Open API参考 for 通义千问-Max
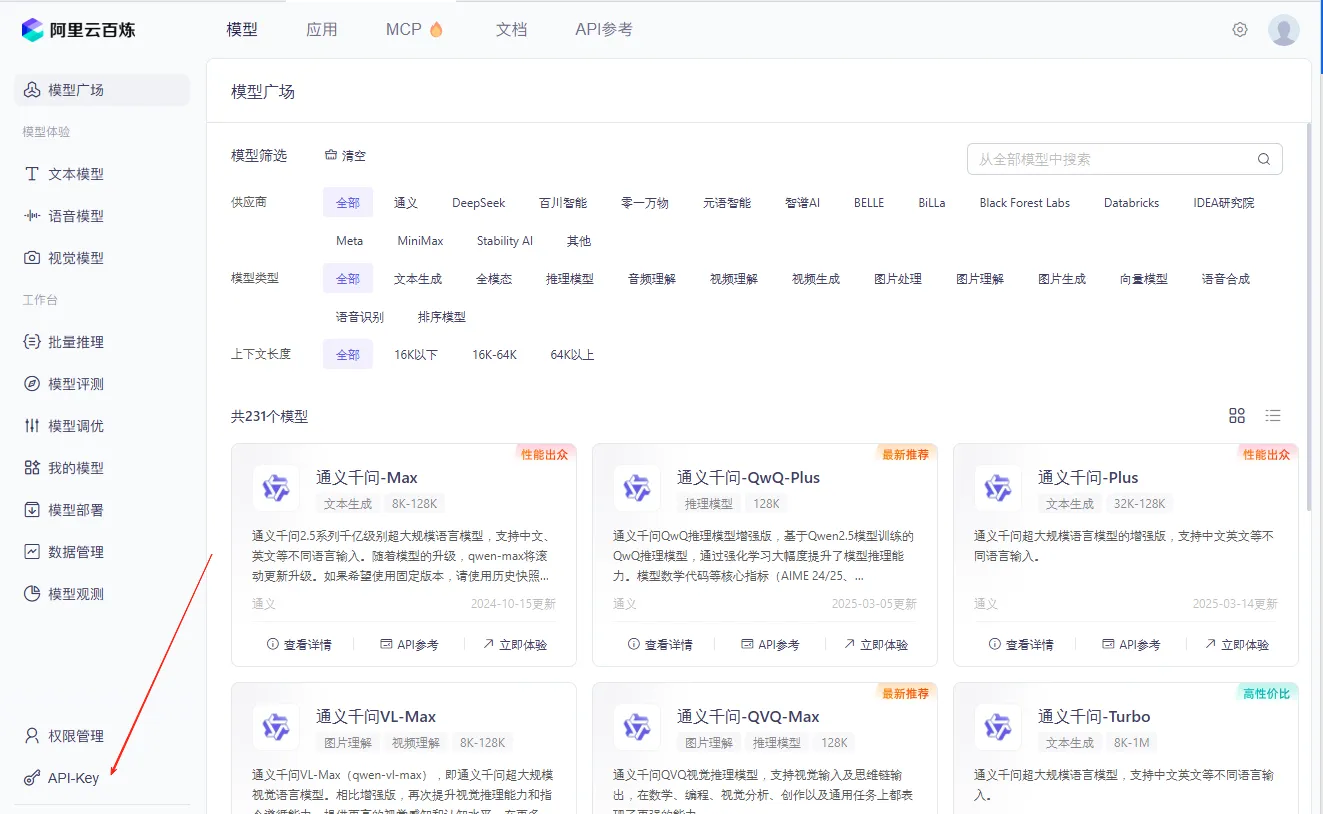1323x814 pixels. pos(409,645)
